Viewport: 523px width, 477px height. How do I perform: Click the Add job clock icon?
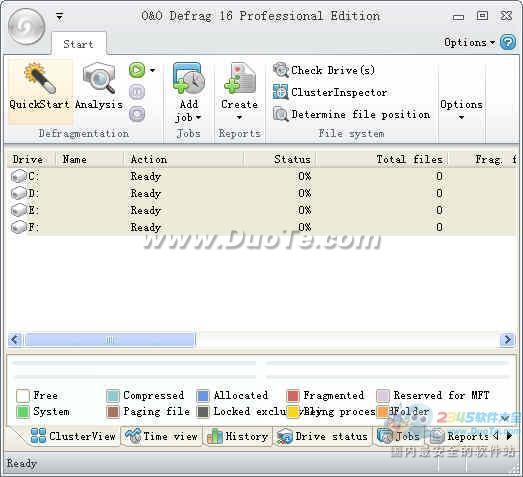pyautogui.click(x=188, y=79)
